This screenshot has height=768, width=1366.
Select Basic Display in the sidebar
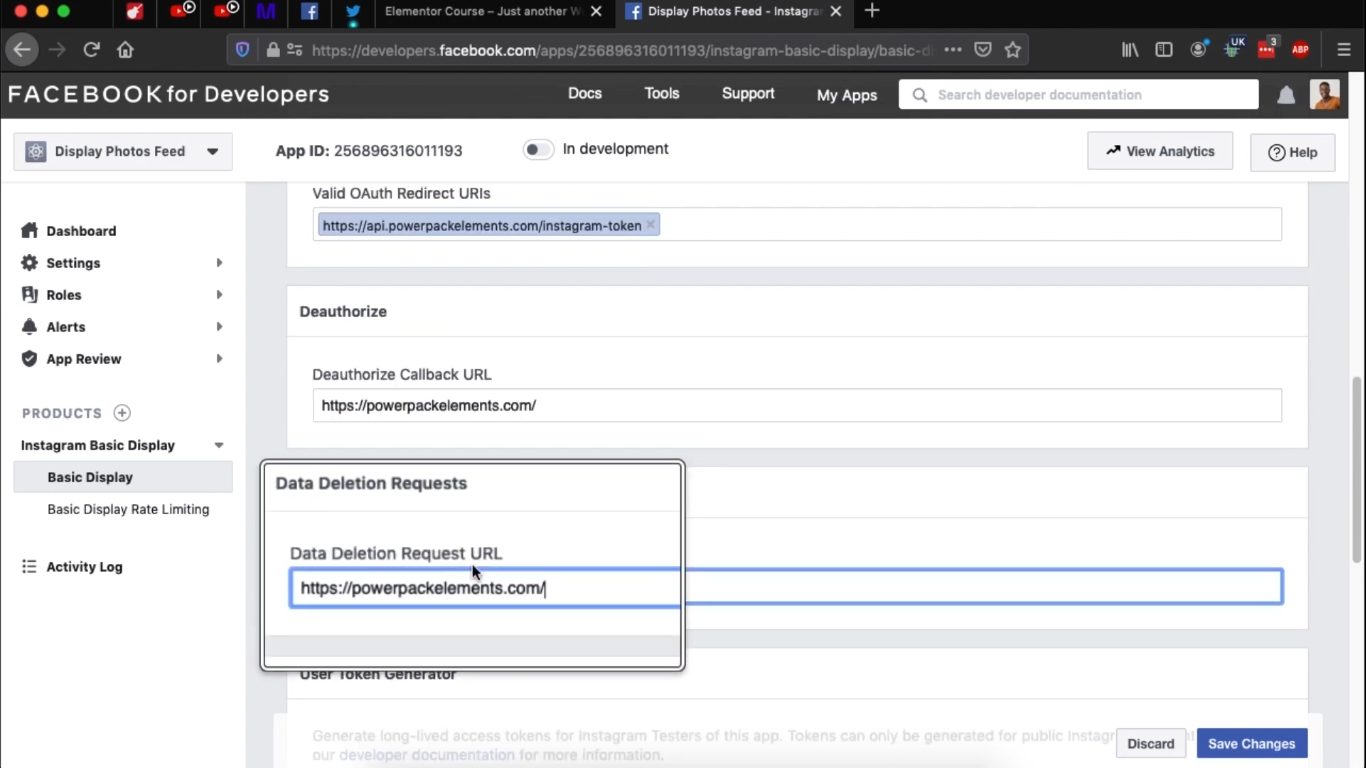pos(123,477)
